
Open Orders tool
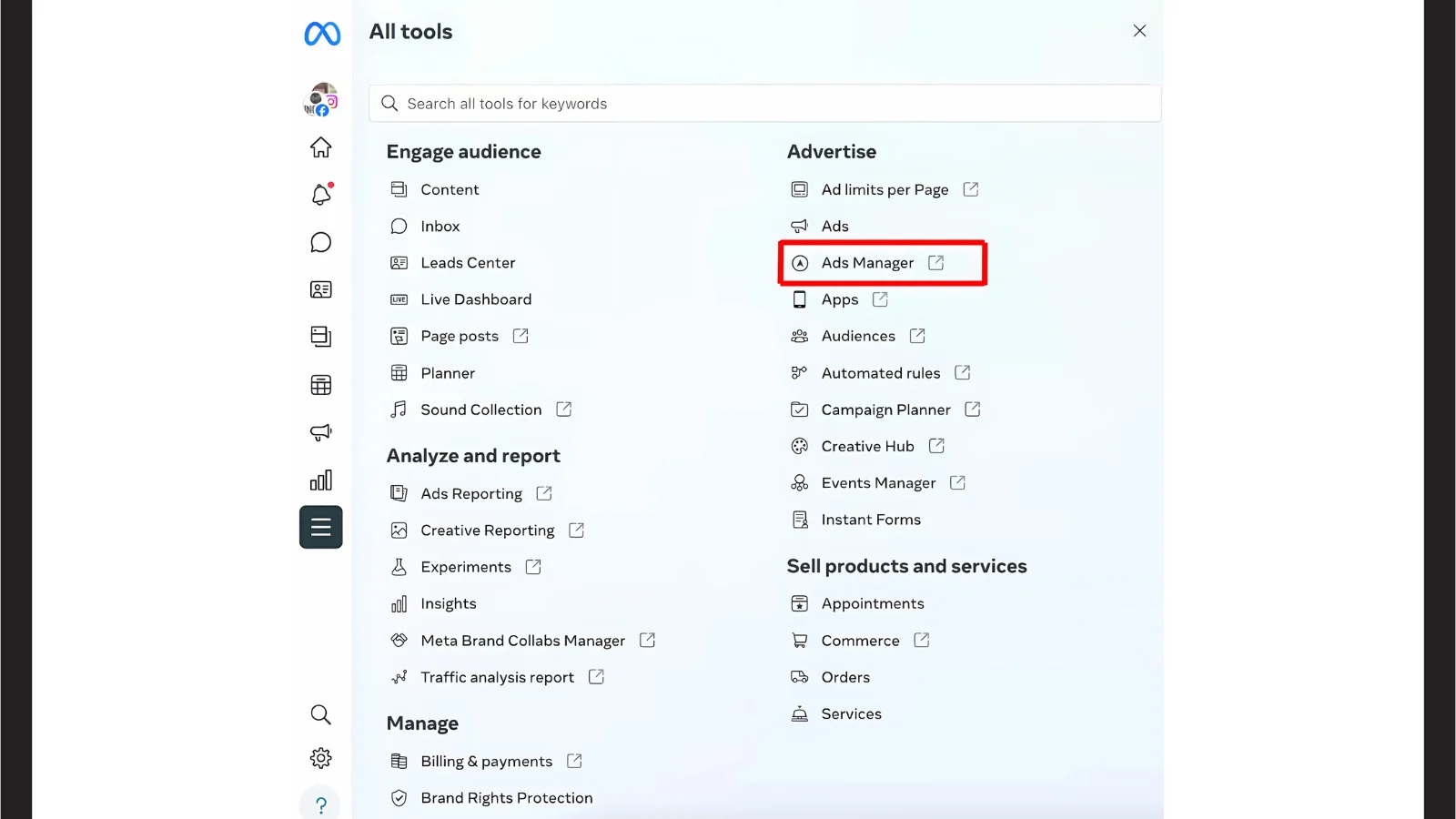[845, 677]
